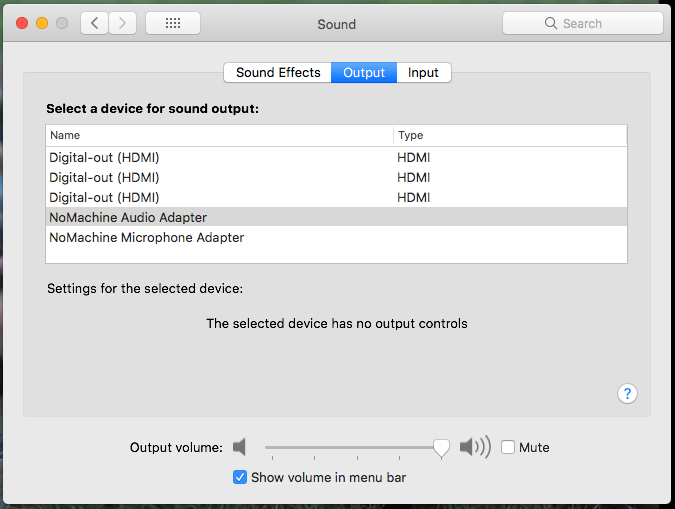Click the low volume speaker icon
Viewport: 675px width, 509px height.
(239, 447)
